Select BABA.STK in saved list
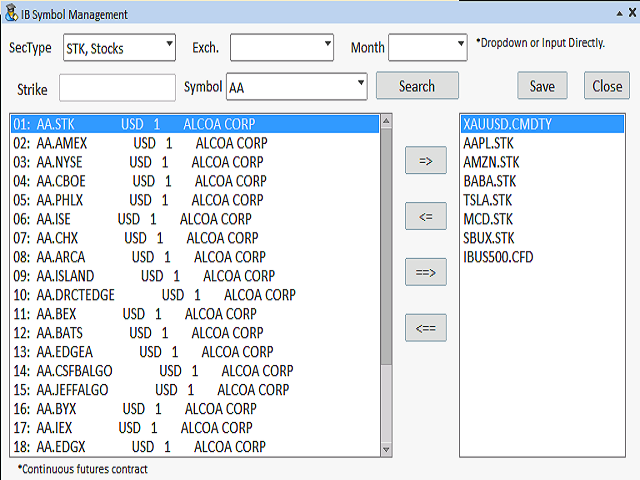This screenshot has width=640, height=480. (542, 181)
